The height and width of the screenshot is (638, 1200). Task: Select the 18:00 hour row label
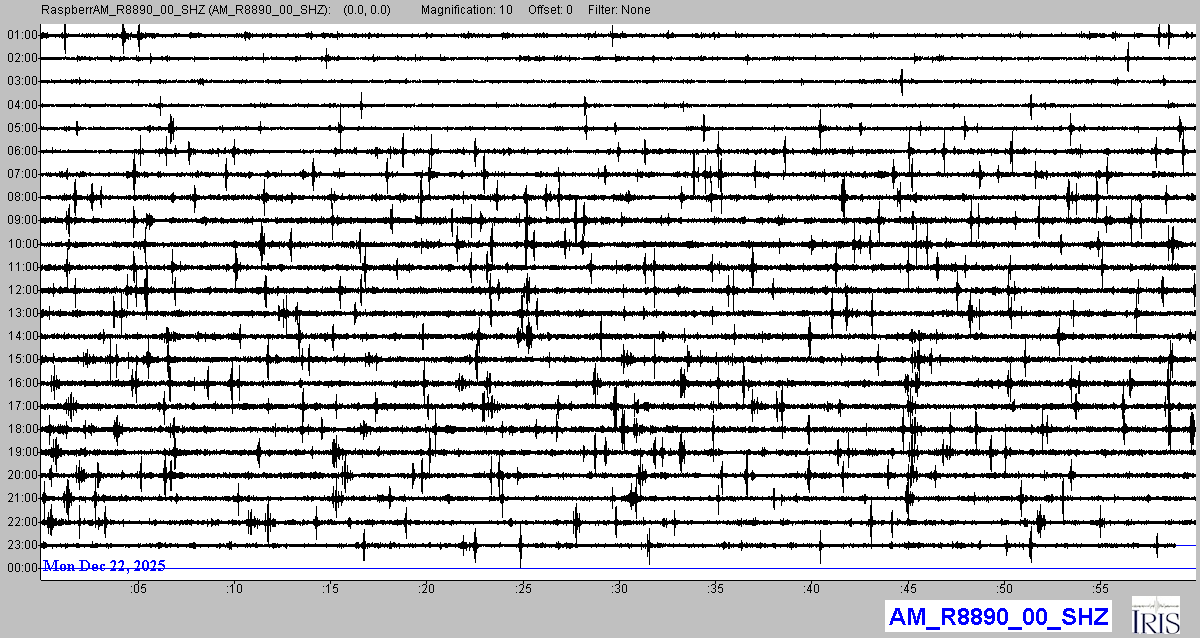(22, 429)
